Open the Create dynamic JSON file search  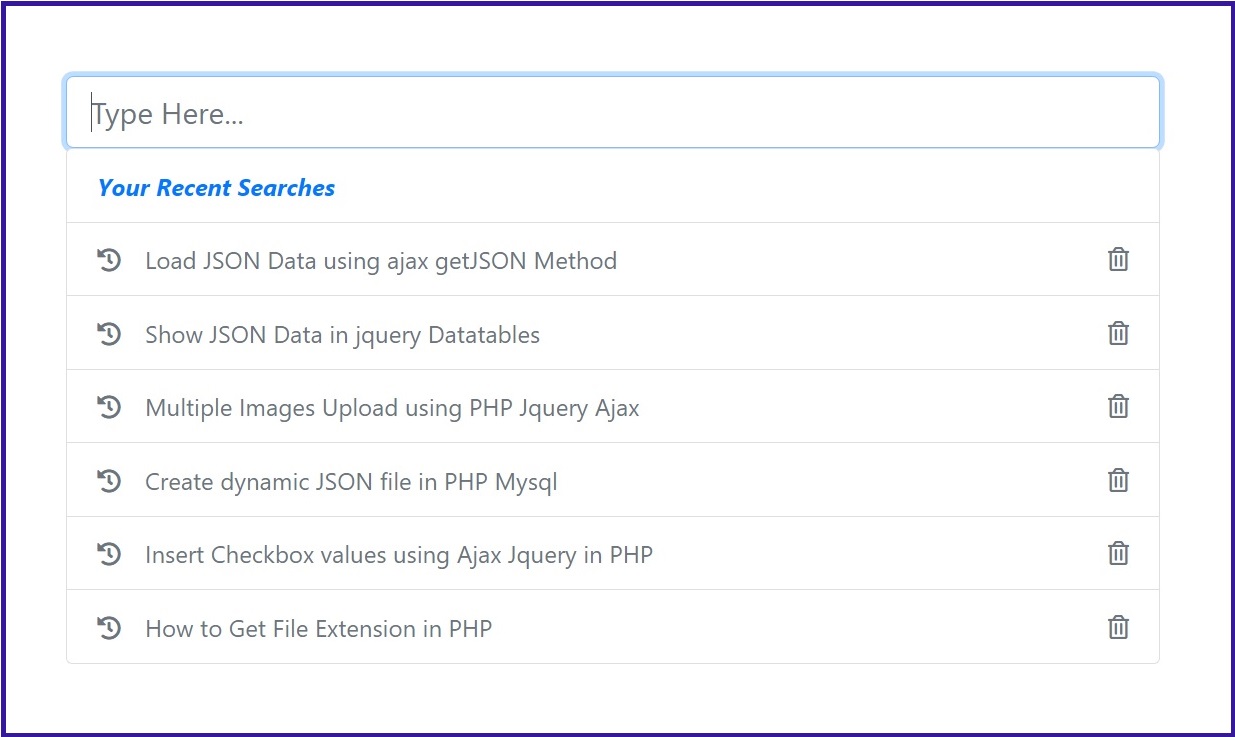(x=352, y=482)
